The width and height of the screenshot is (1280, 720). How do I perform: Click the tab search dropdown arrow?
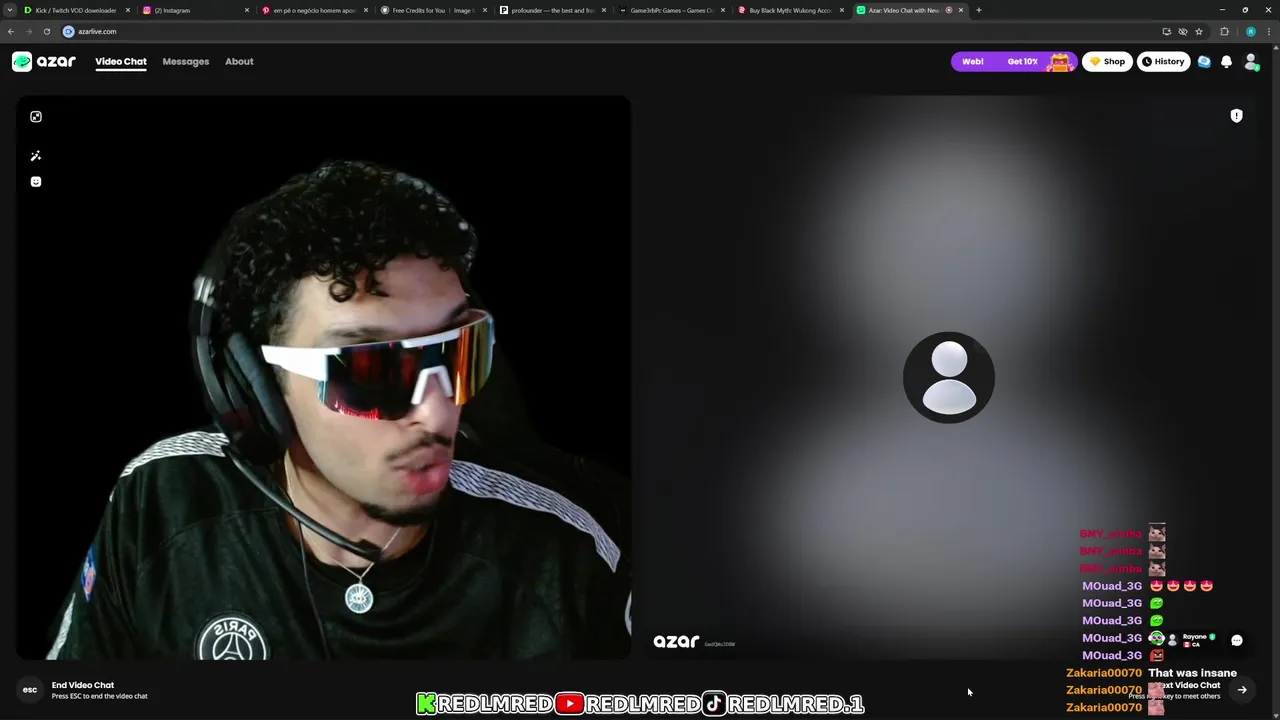pyautogui.click(x=10, y=10)
